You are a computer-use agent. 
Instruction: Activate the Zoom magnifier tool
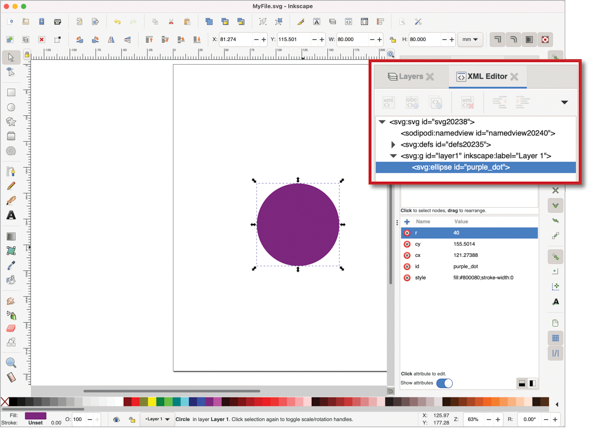pyautogui.click(x=11, y=362)
